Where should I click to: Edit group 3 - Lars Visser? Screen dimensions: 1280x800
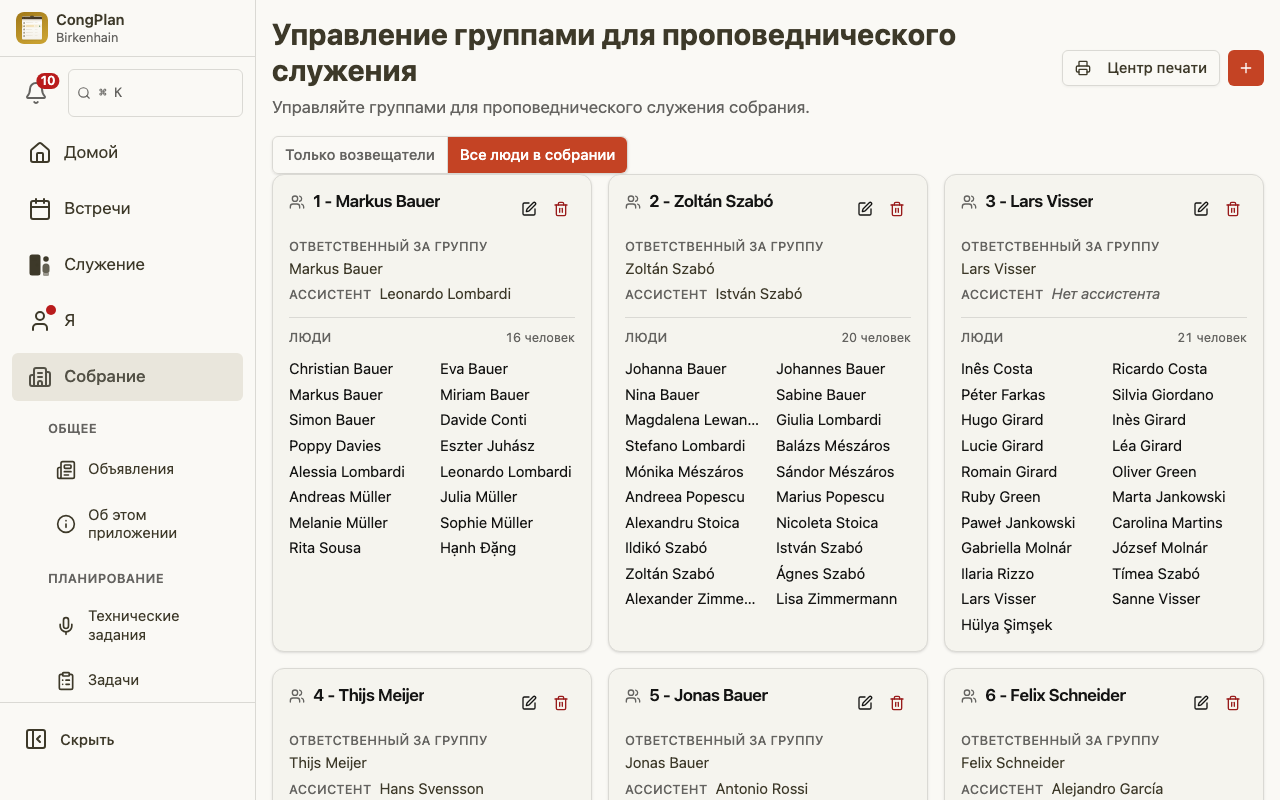point(1201,209)
